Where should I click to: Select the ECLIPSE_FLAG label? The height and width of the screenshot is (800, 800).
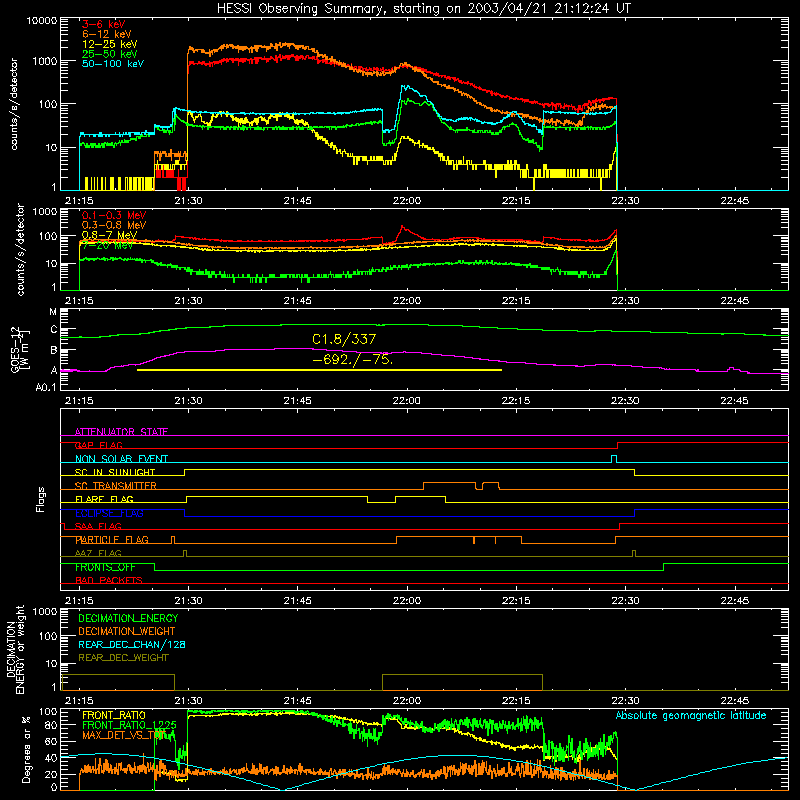coord(109,513)
